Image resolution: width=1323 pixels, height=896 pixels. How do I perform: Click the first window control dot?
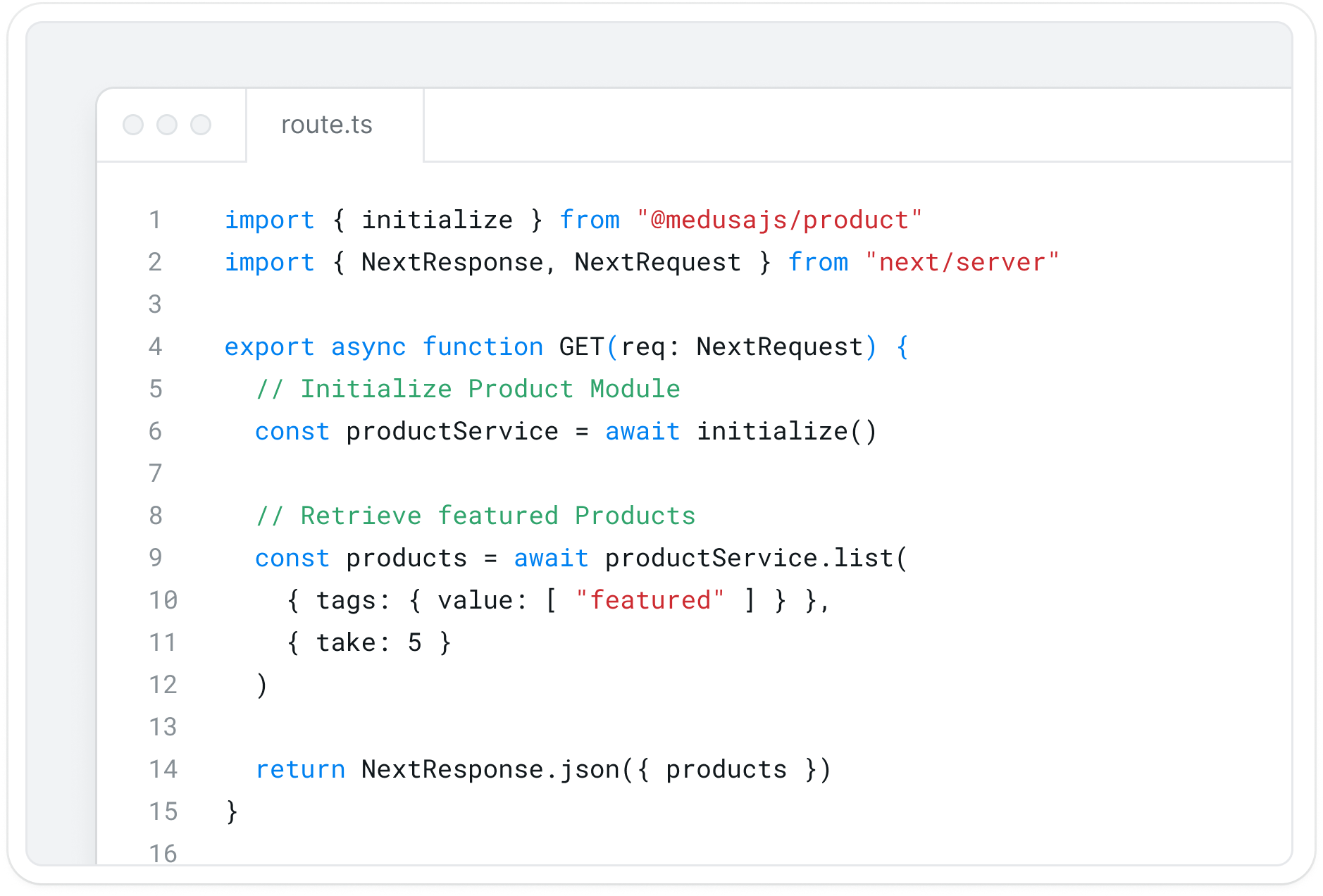click(133, 125)
